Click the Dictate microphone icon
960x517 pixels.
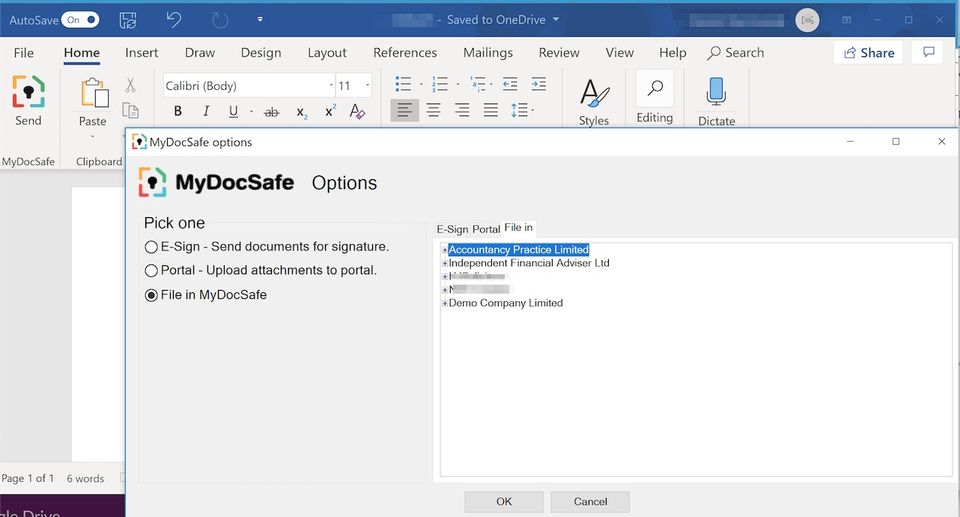point(715,94)
